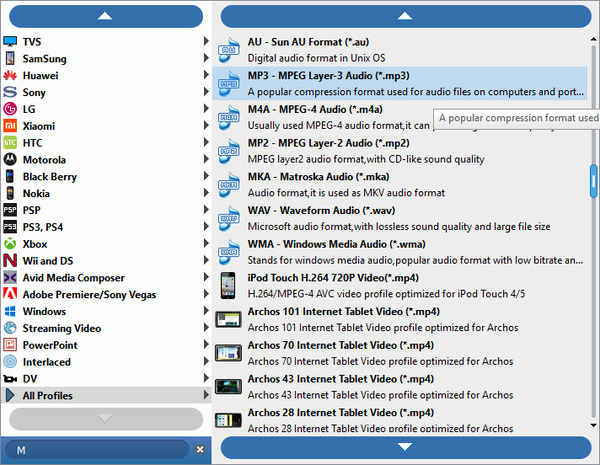Click the Streaming Video globe icon
This screenshot has width=600, height=465.
pos(10,328)
